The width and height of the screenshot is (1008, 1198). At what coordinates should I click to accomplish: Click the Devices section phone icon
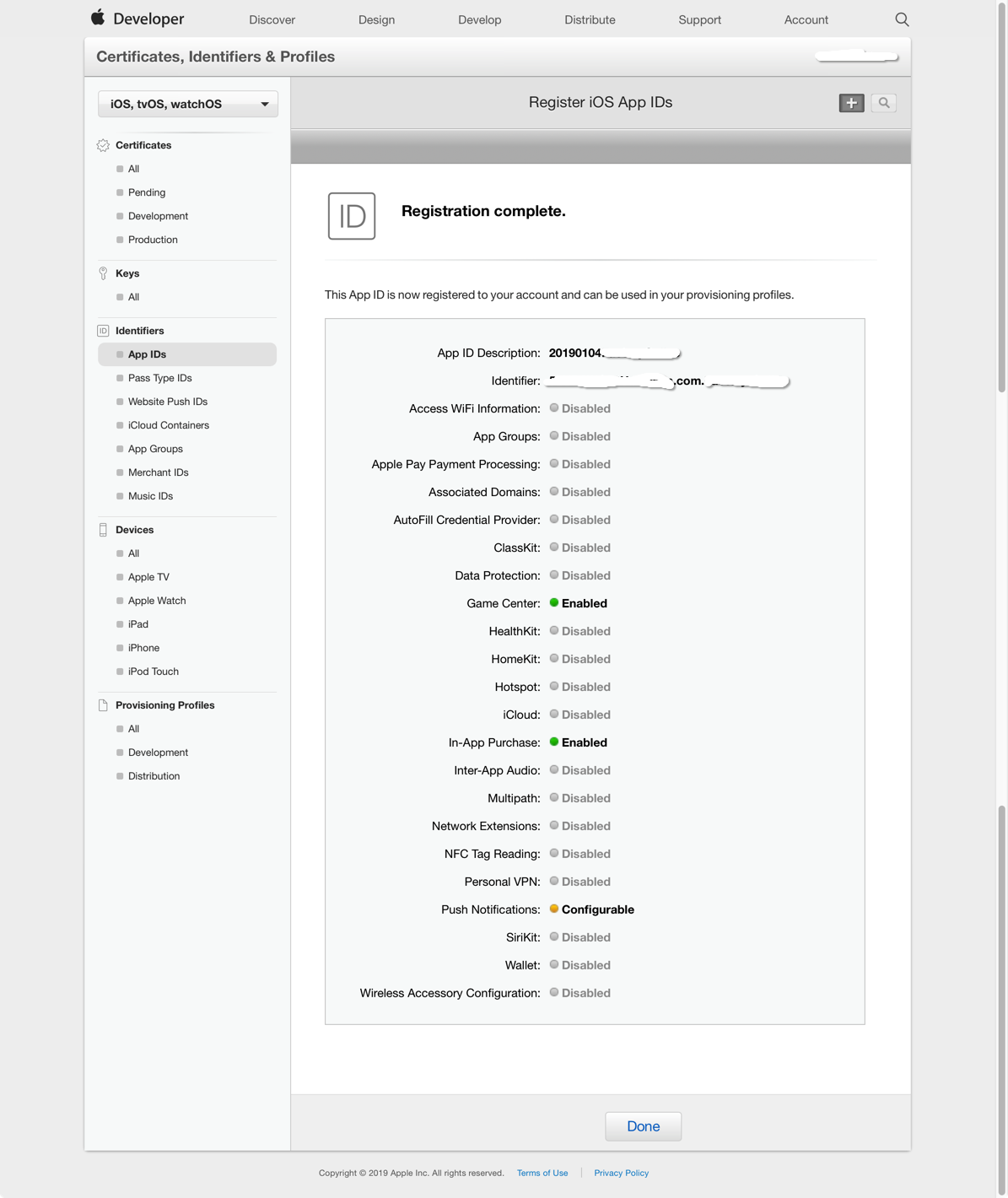[x=103, y=530]
